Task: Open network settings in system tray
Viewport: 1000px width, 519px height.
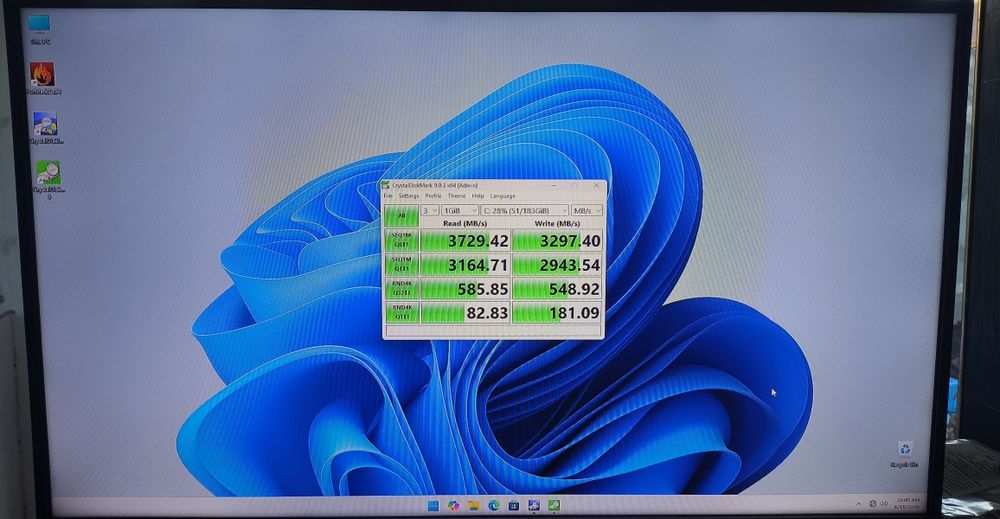Action: [x=872, y=504]
